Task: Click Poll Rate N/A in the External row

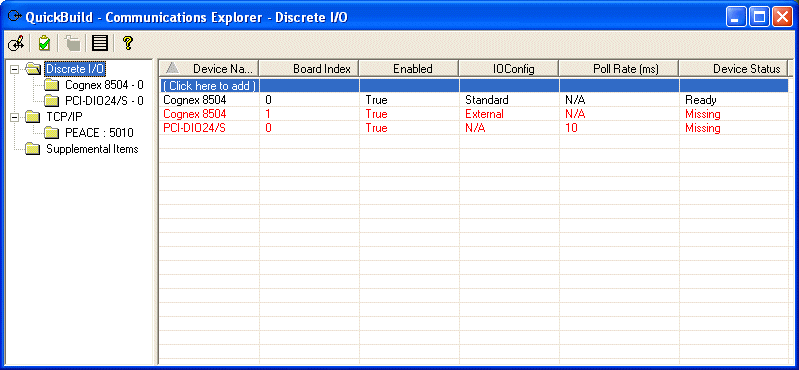Action: pos(575,114)
